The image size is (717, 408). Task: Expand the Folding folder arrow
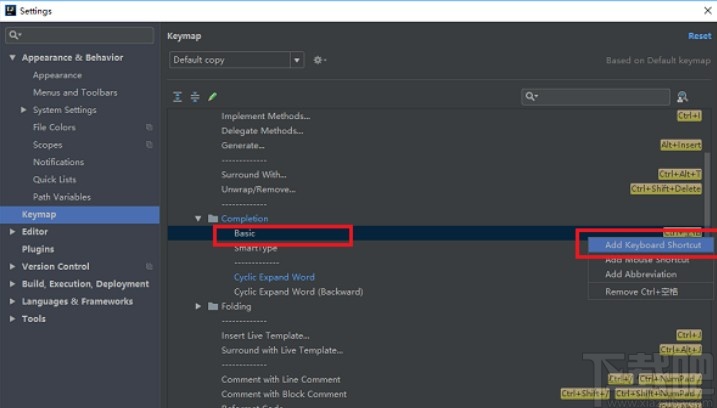point(198,306)
